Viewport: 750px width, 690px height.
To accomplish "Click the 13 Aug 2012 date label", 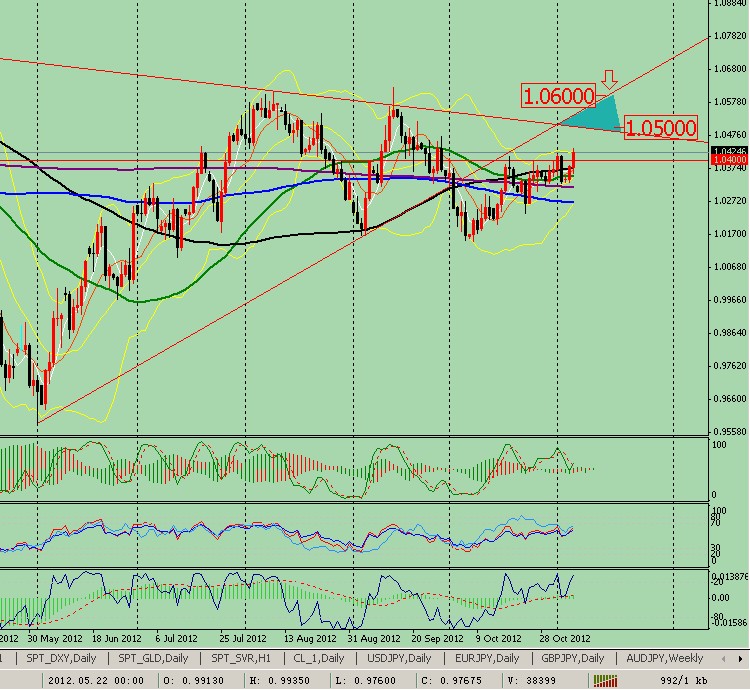I will click(309, 639).
